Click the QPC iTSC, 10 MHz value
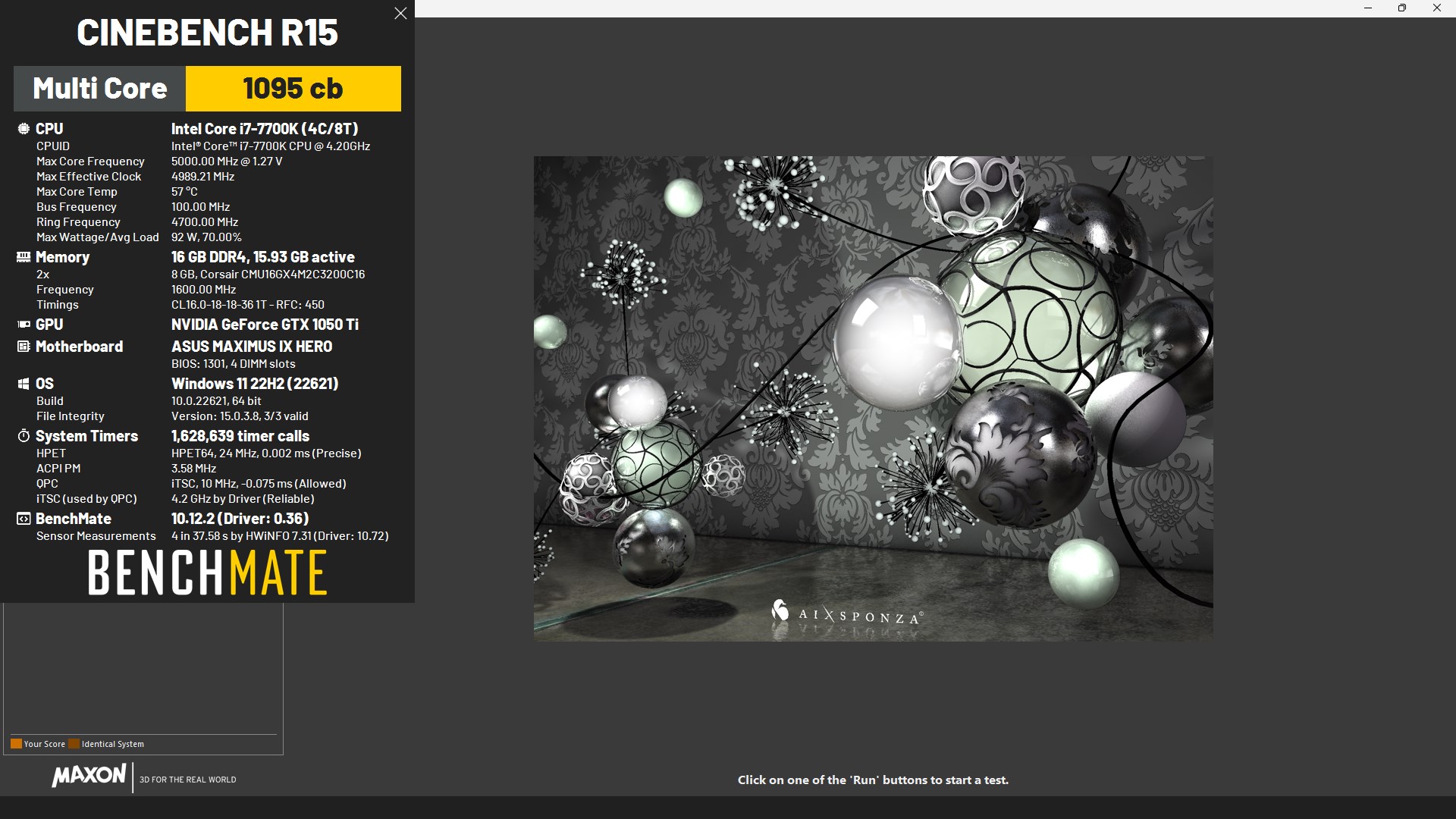 [x=259, y=484]
